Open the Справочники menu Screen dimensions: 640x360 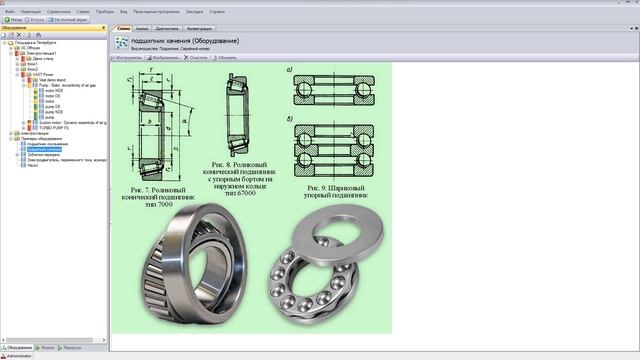pyautogui.click(x=58, y=12)
